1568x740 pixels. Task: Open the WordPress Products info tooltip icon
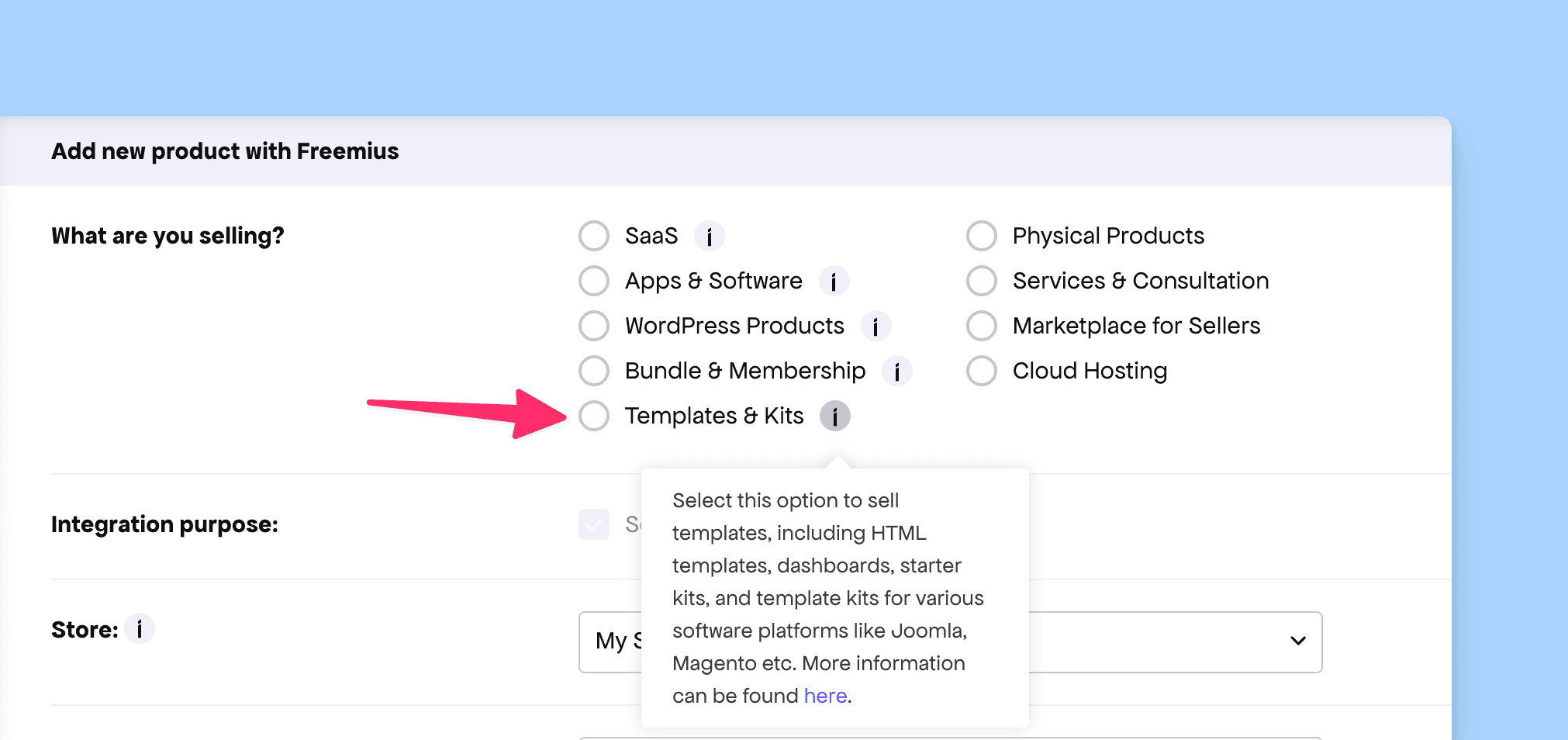[876, 326]
